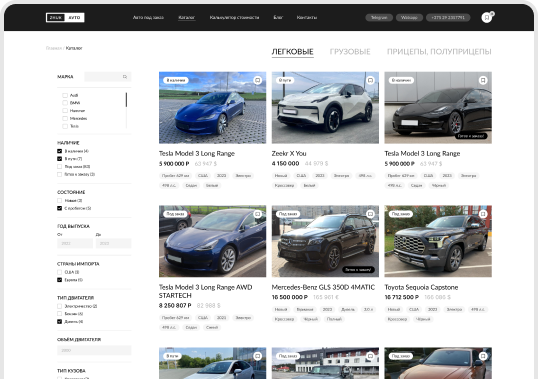Bookmark the Toyota Sequoia Capstone card

click(483, 214)
